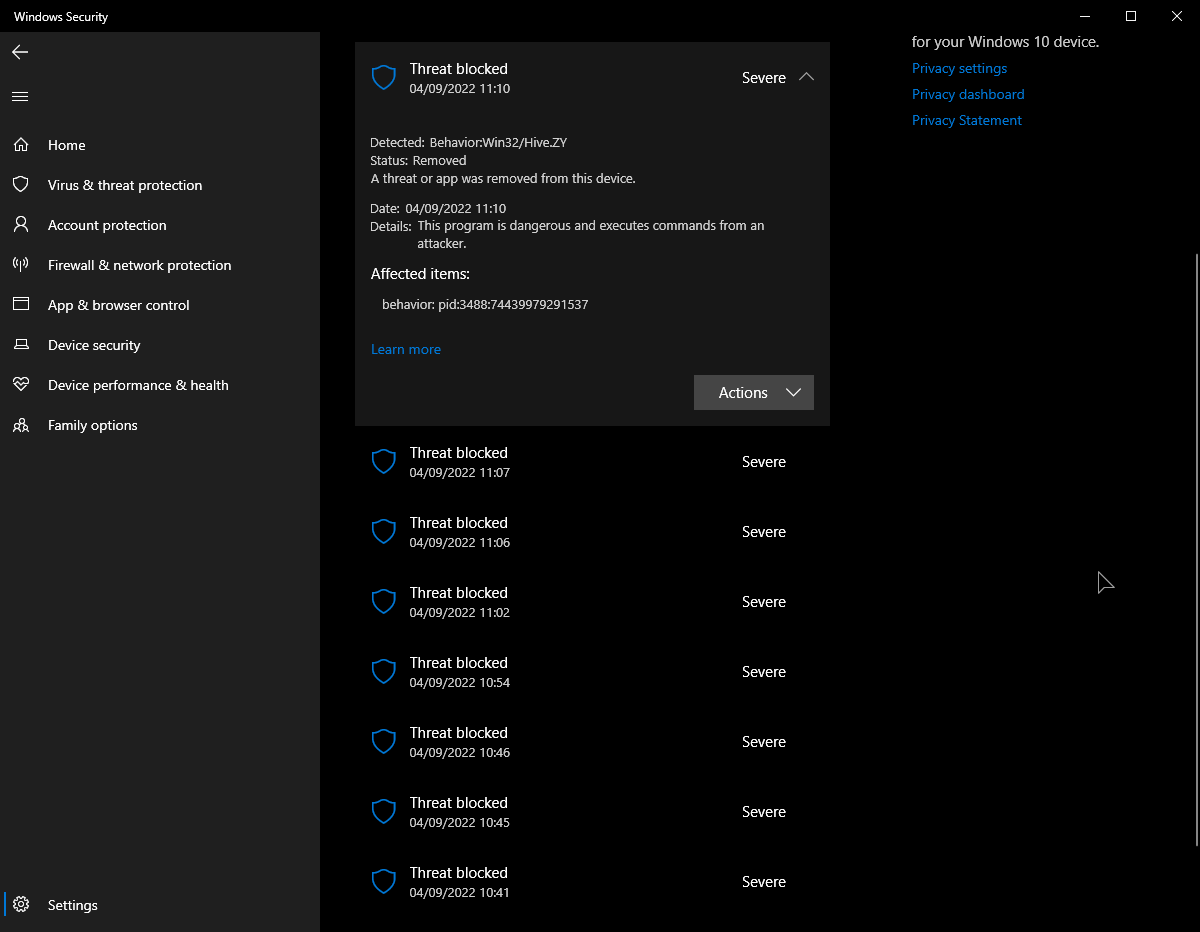Open the Actions dropdown

coord(753,392)
